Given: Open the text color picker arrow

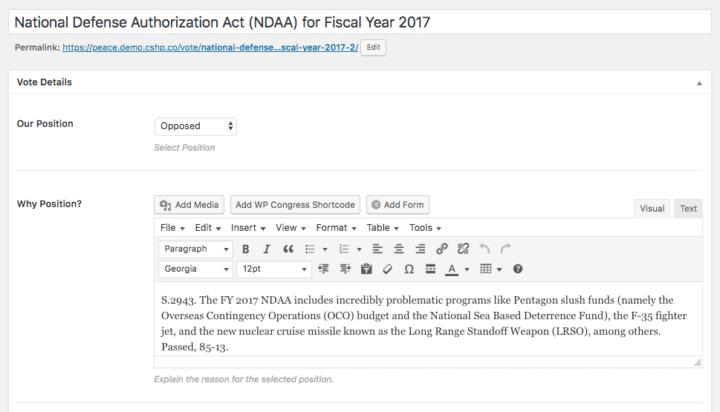Looking at the screenshot, I should (466, 269).
